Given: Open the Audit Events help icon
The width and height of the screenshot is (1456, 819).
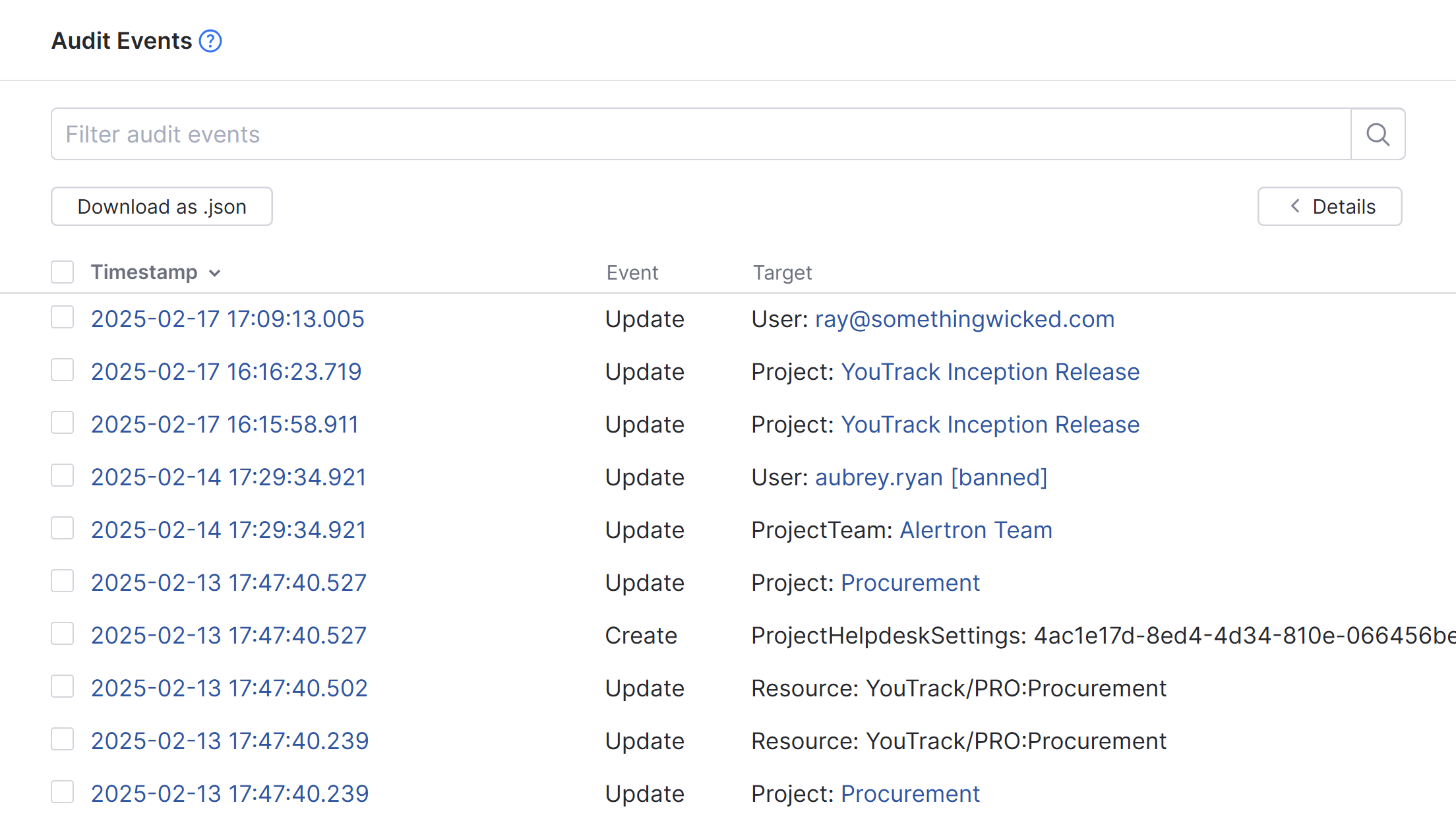Looking at the screenshot, I should tap(210, 41).
